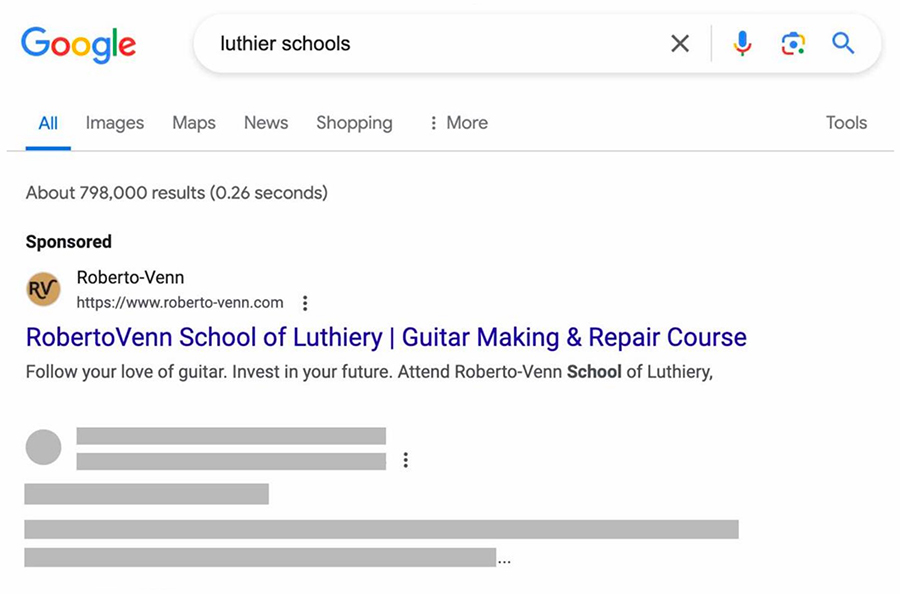The image size is (900, 594).
Task: Switch to the Images tab
Action: coord(114,123)
